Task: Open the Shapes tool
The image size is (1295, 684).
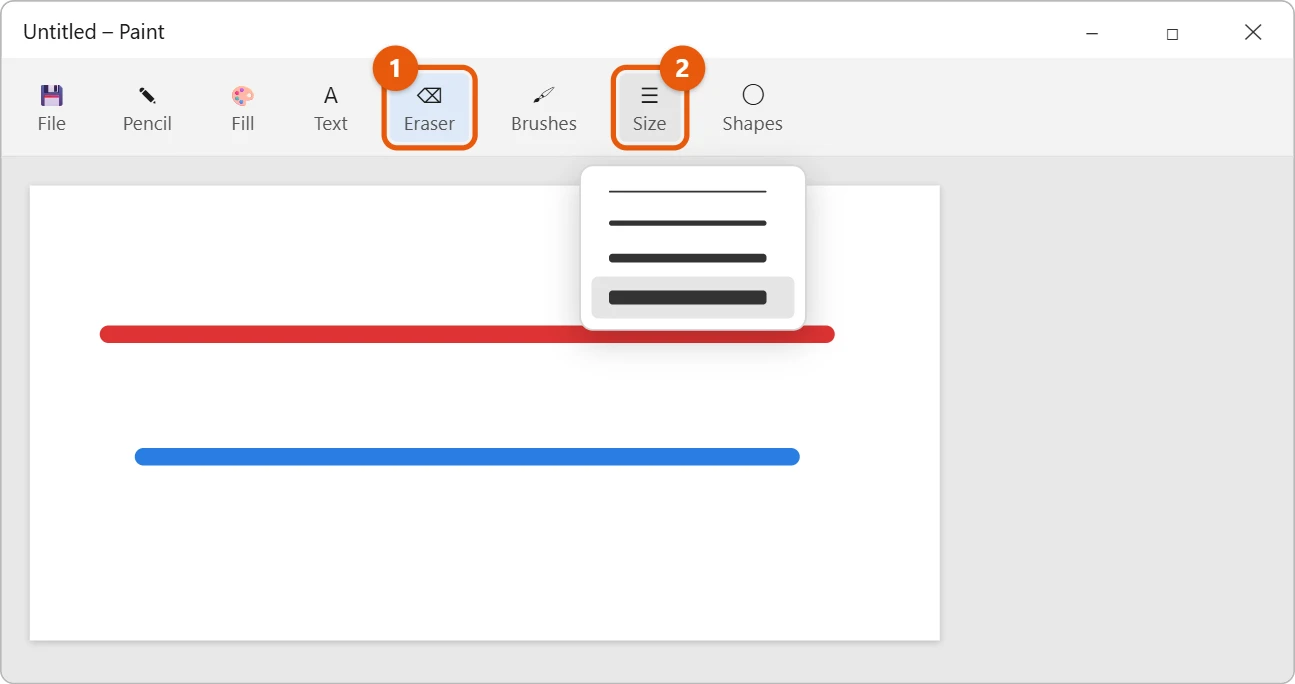Action: 753,109
